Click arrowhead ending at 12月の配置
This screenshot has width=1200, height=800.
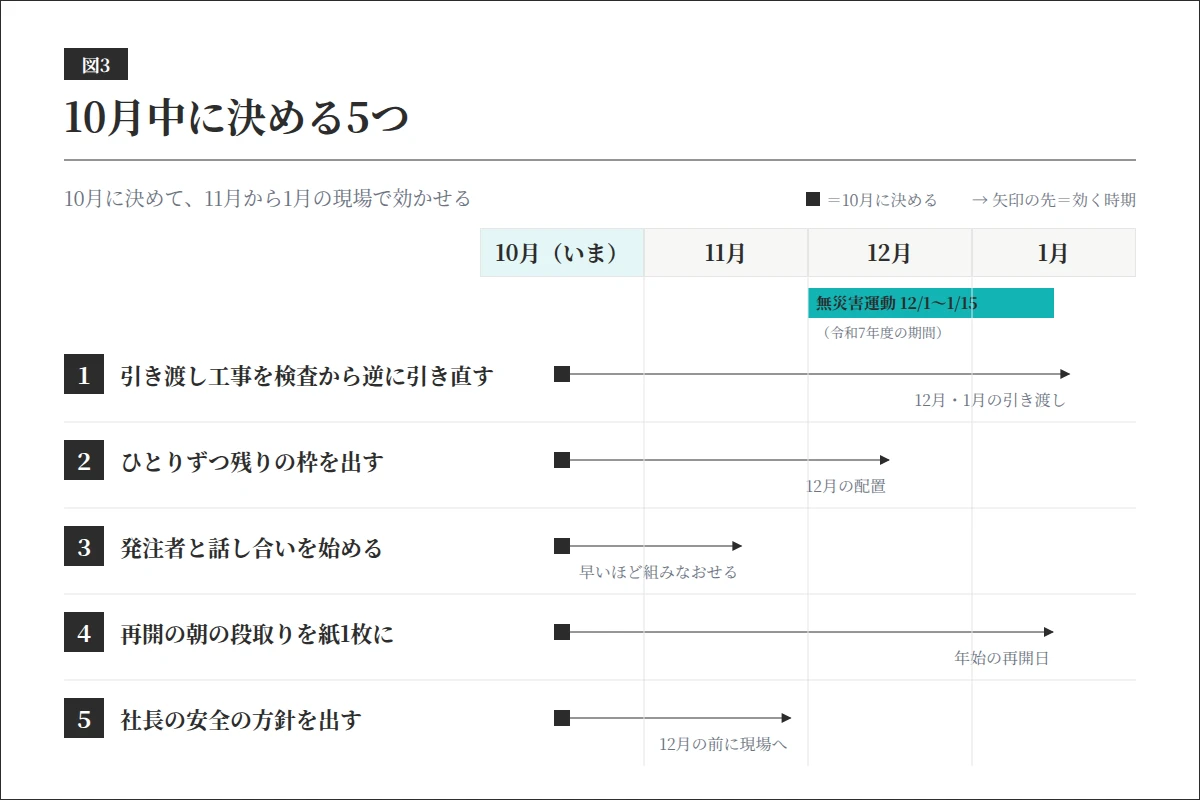(884, 460)
